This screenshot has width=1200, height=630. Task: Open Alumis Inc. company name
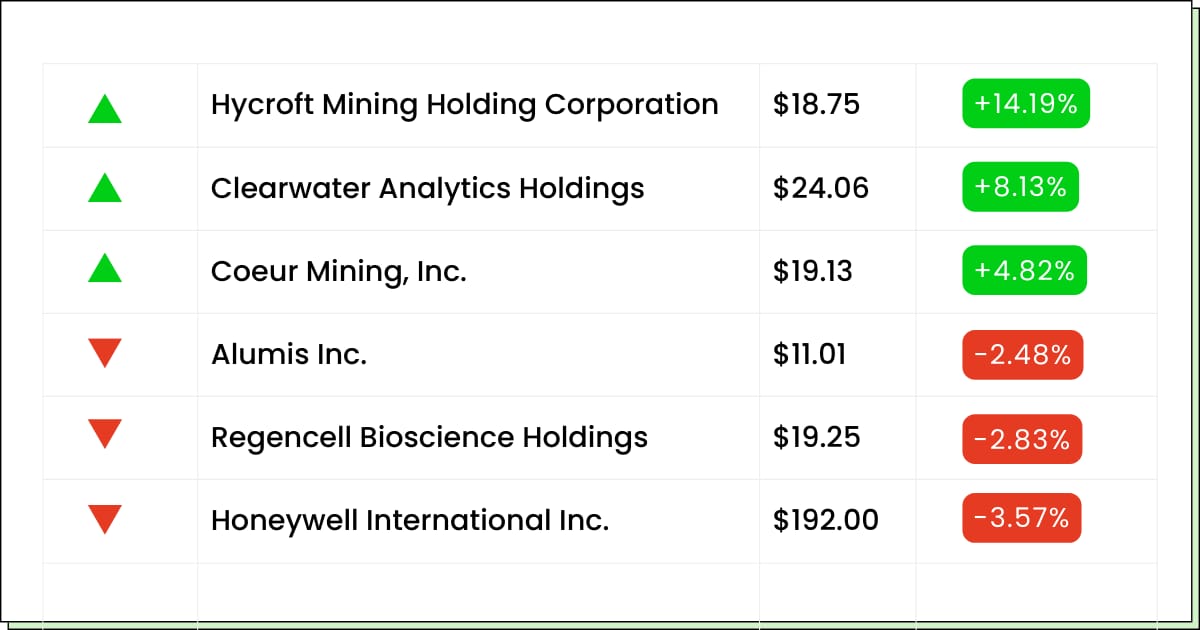pos(289,354)
